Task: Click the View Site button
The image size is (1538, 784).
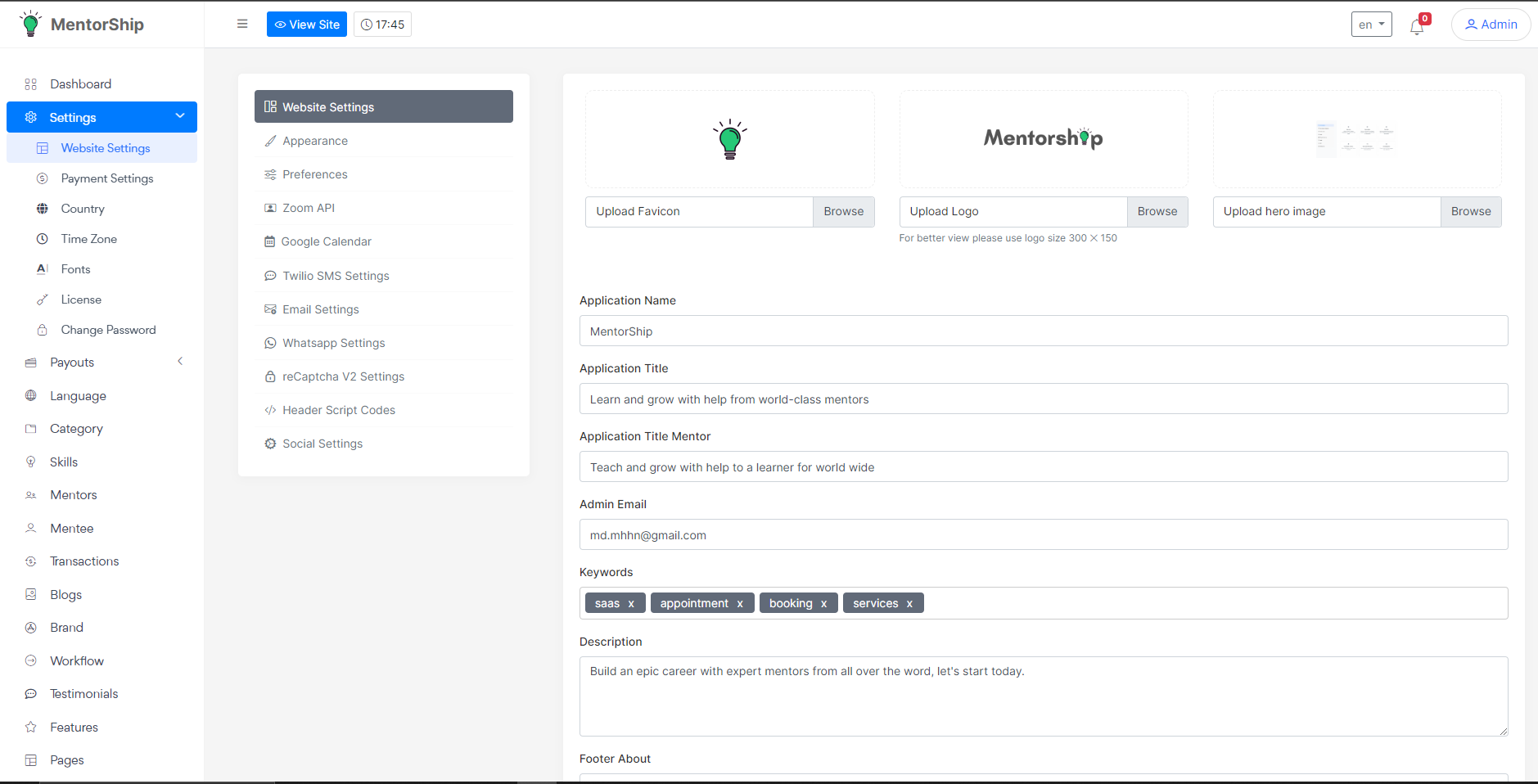Action: click(307, 25)
